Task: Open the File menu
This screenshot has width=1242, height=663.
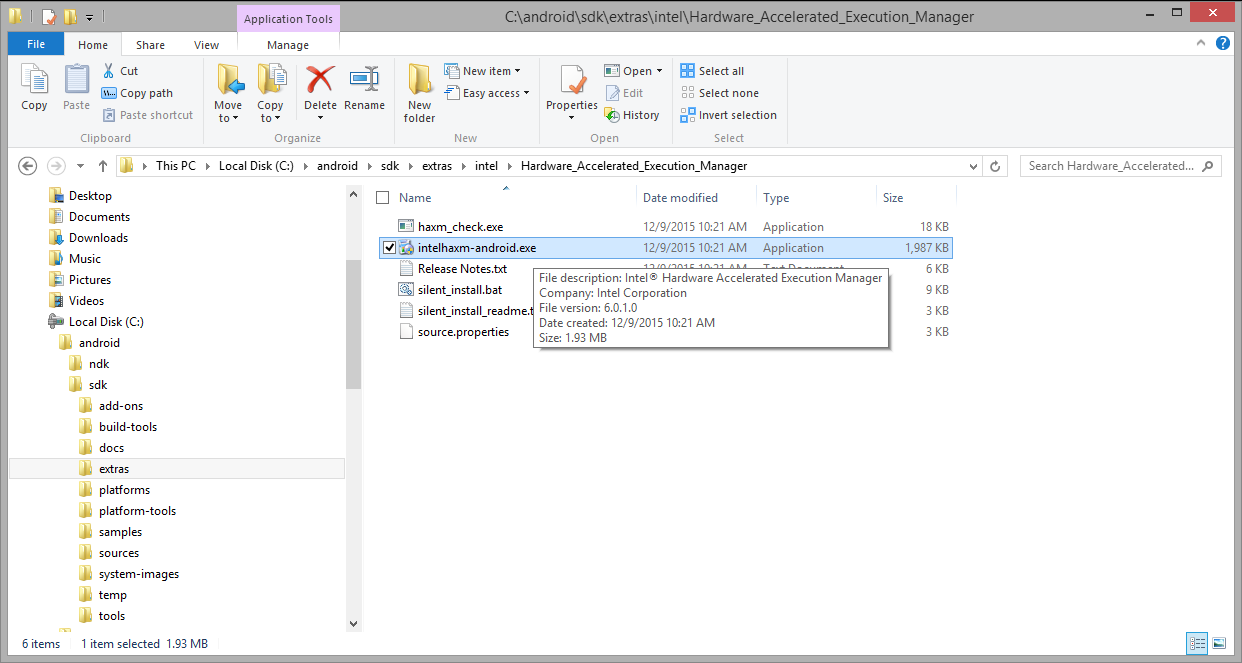Action: [x=36, y=45]
